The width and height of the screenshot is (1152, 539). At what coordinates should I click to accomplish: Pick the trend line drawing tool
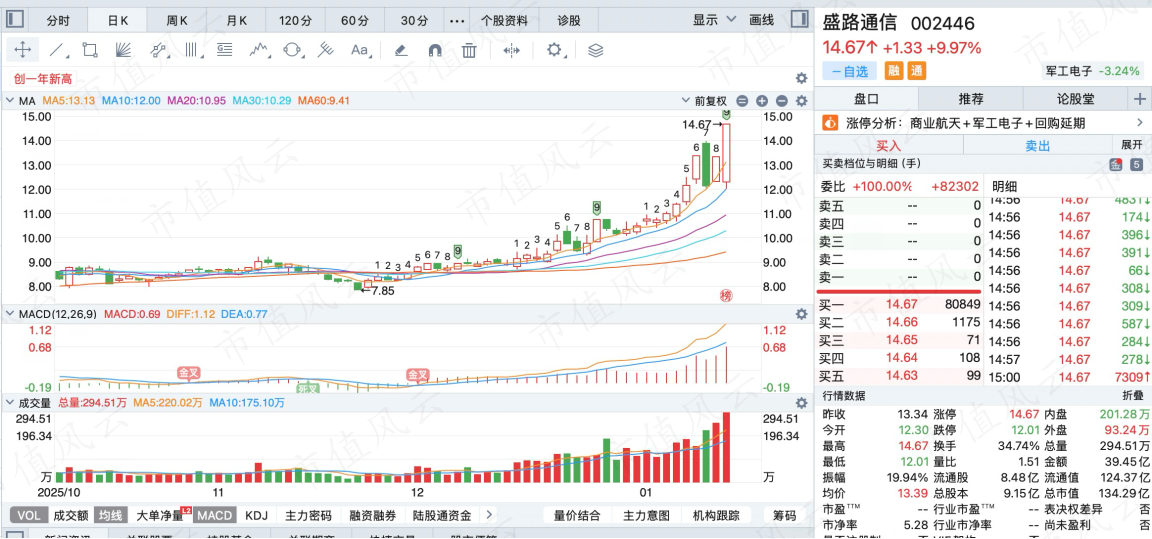point(57,50)
